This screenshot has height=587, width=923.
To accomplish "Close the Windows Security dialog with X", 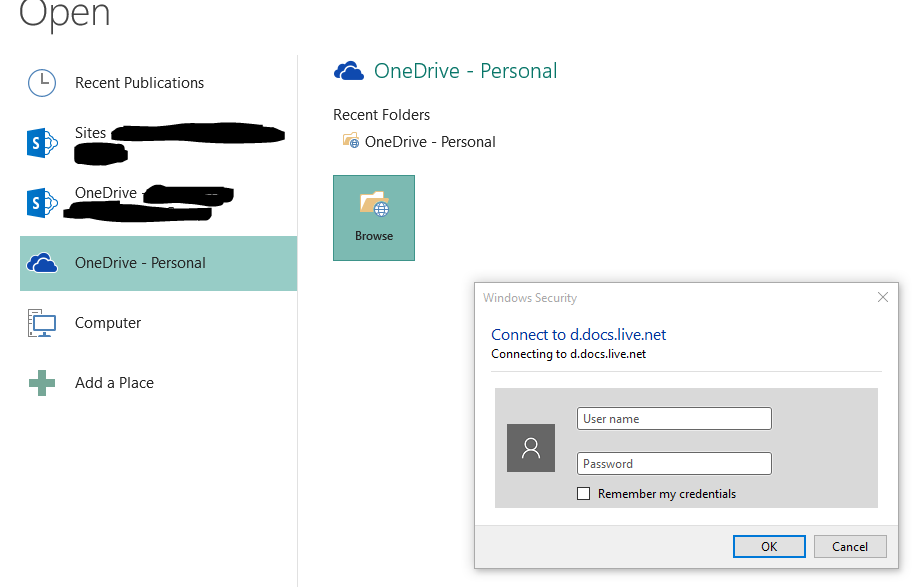I will pos(882,297).
